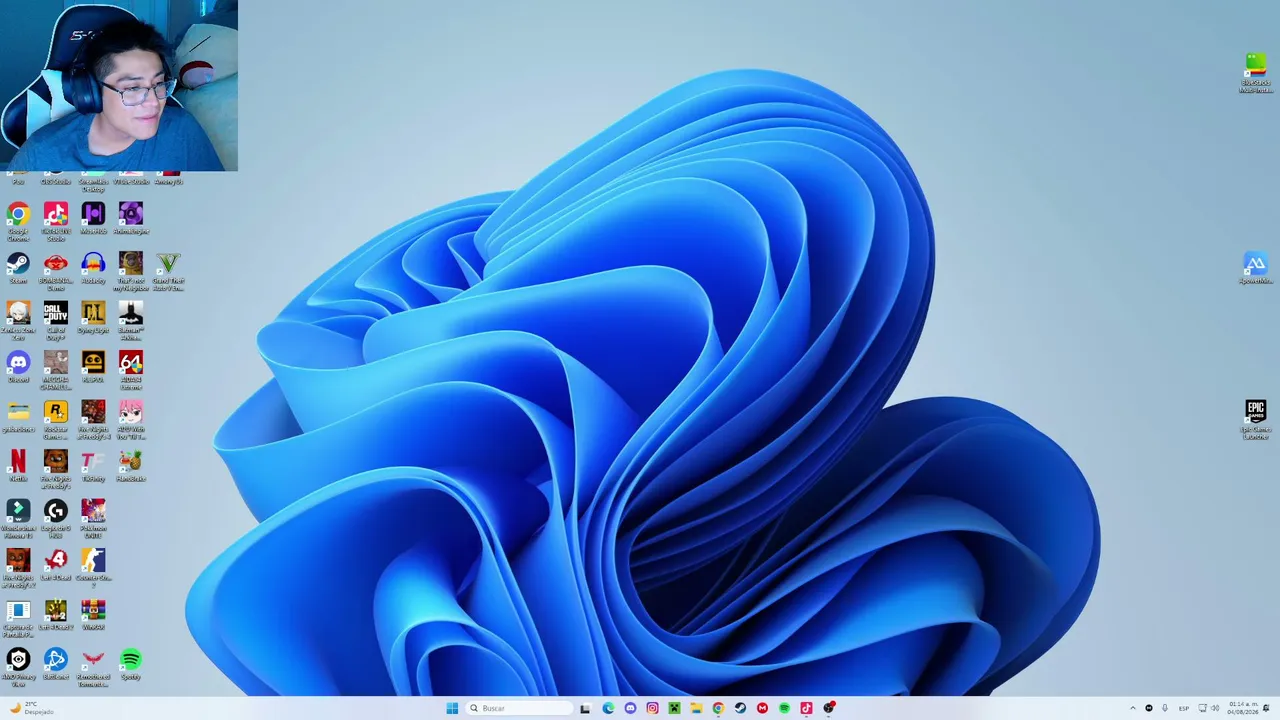Switch to TikTok LIVE Studio in taskbar
The width and height of the screenshot is (1280, 720).
pyautogui.click(x=806, y=708)
